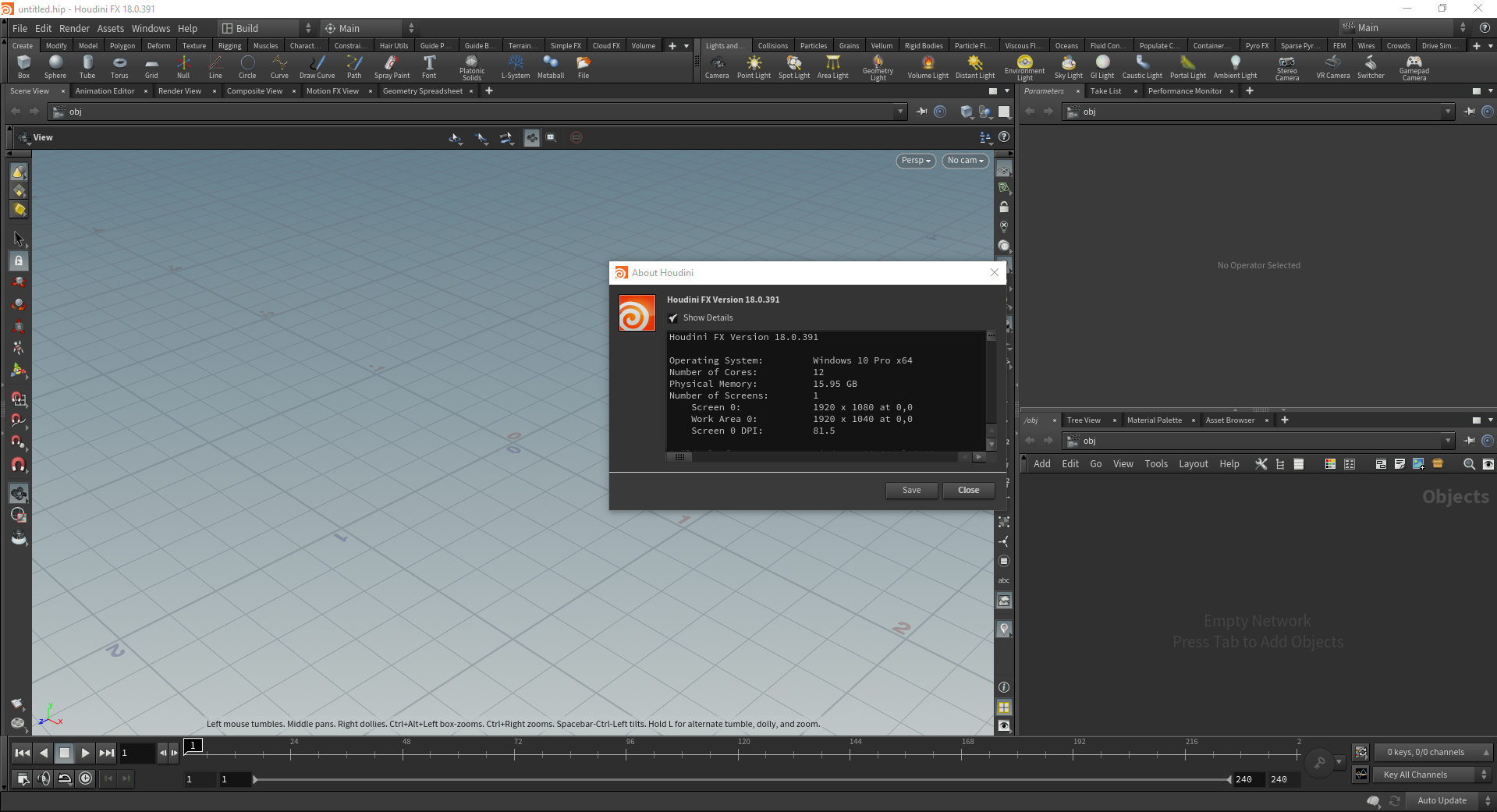Image resolution: width=1497 pixels, height=812 pixels.
Task: Open the Assets menu
Action: [111, 28]
